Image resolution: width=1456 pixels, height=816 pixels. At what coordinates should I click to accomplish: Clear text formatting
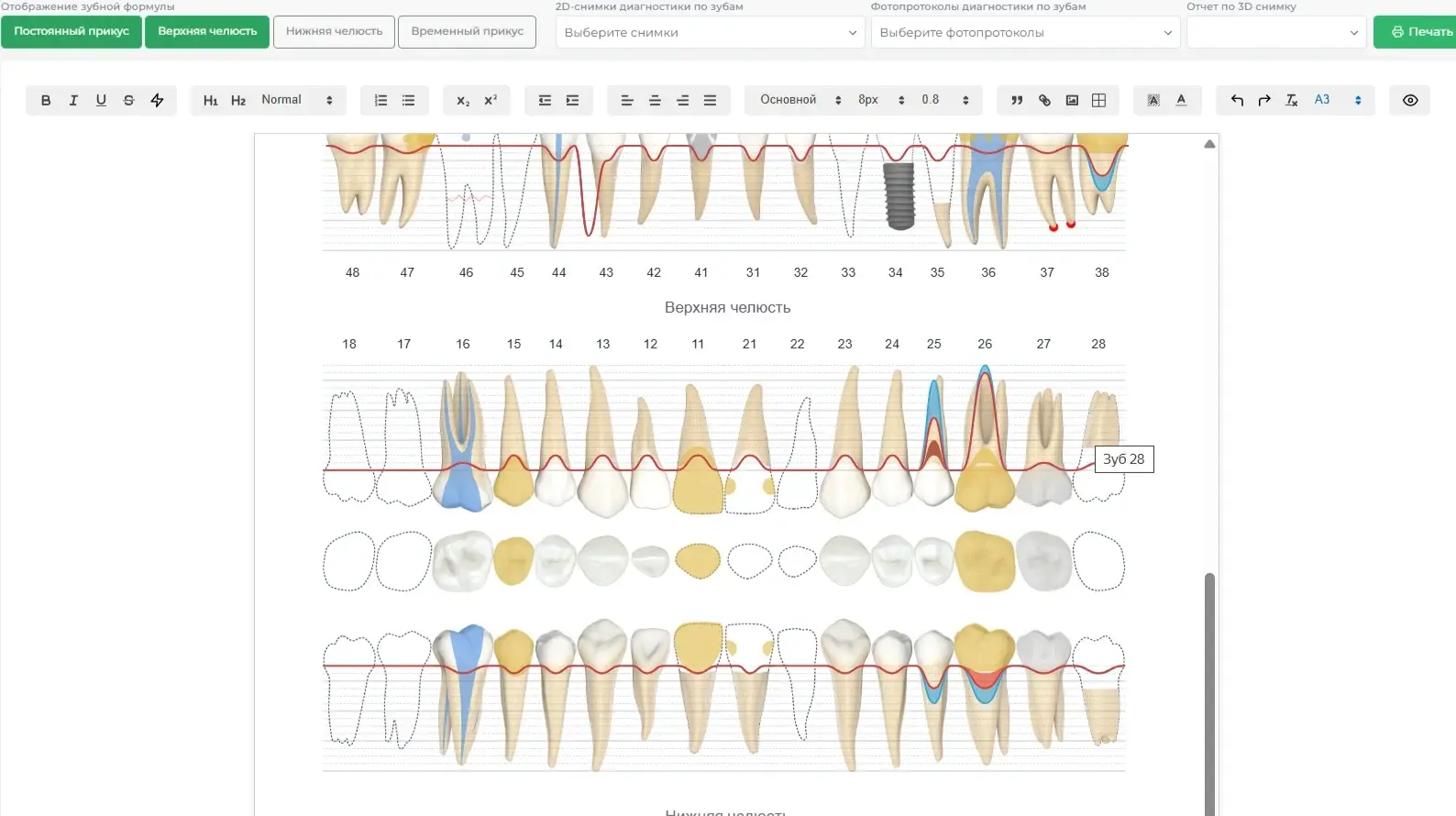coord(1292,100)
